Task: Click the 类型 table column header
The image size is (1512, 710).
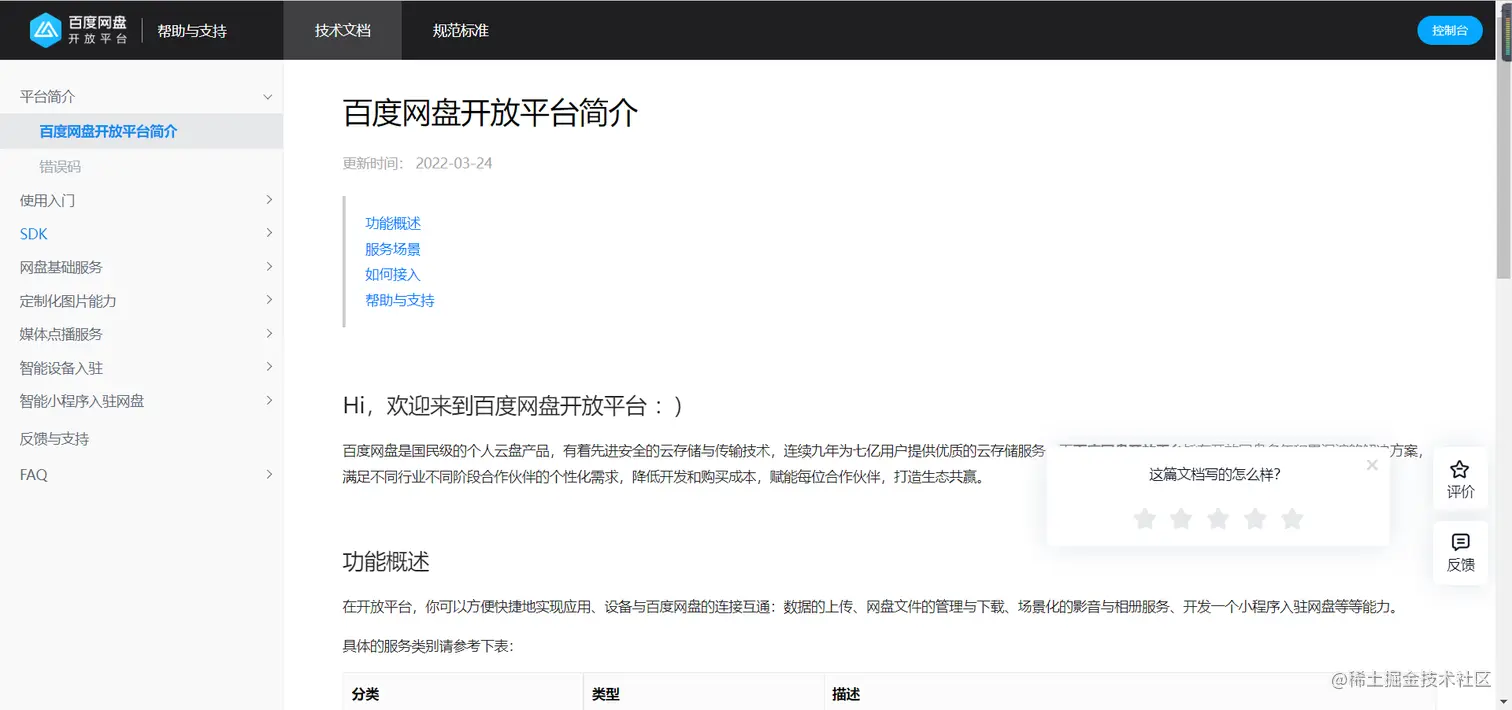Action: tap(606, 693)
